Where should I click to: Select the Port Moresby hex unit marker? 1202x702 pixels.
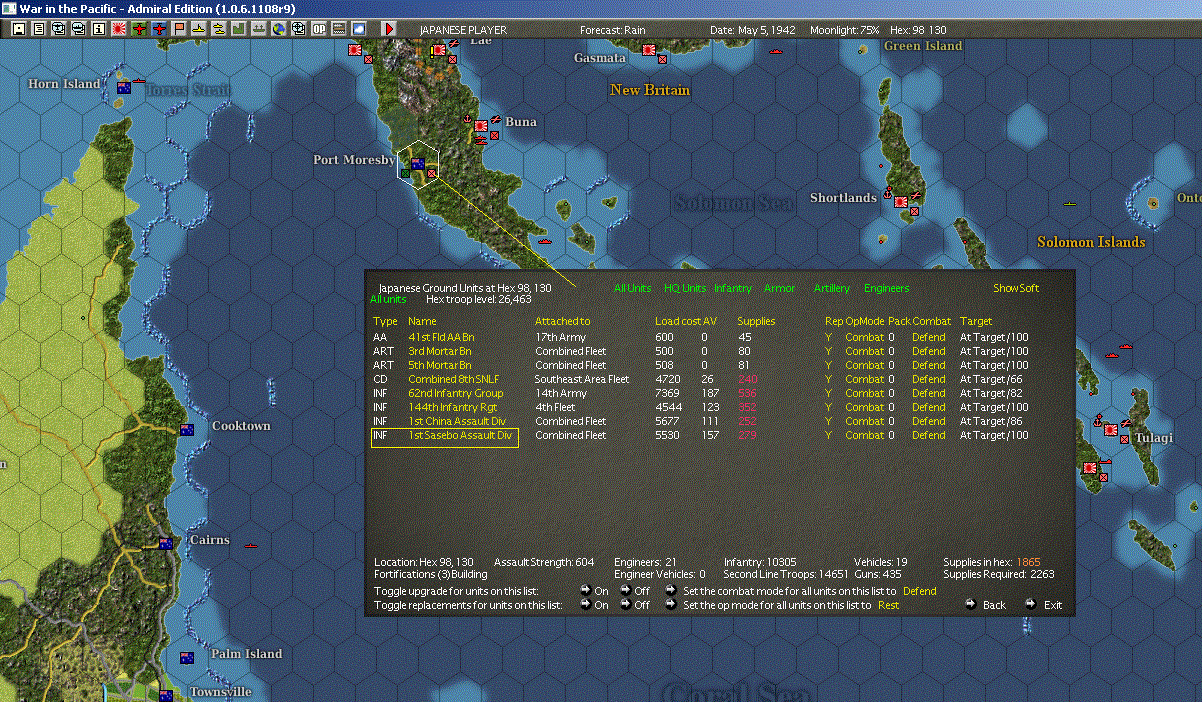coord(418,163)
